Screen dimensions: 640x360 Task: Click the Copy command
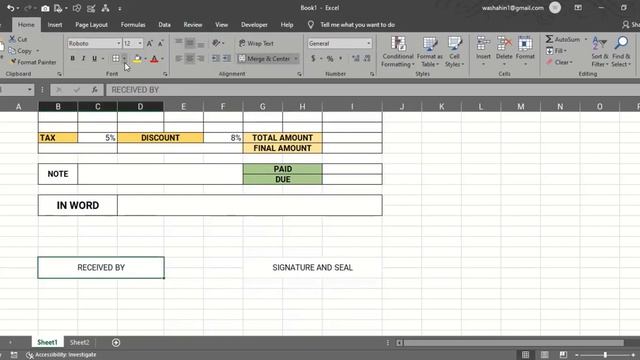pos(20,51)
